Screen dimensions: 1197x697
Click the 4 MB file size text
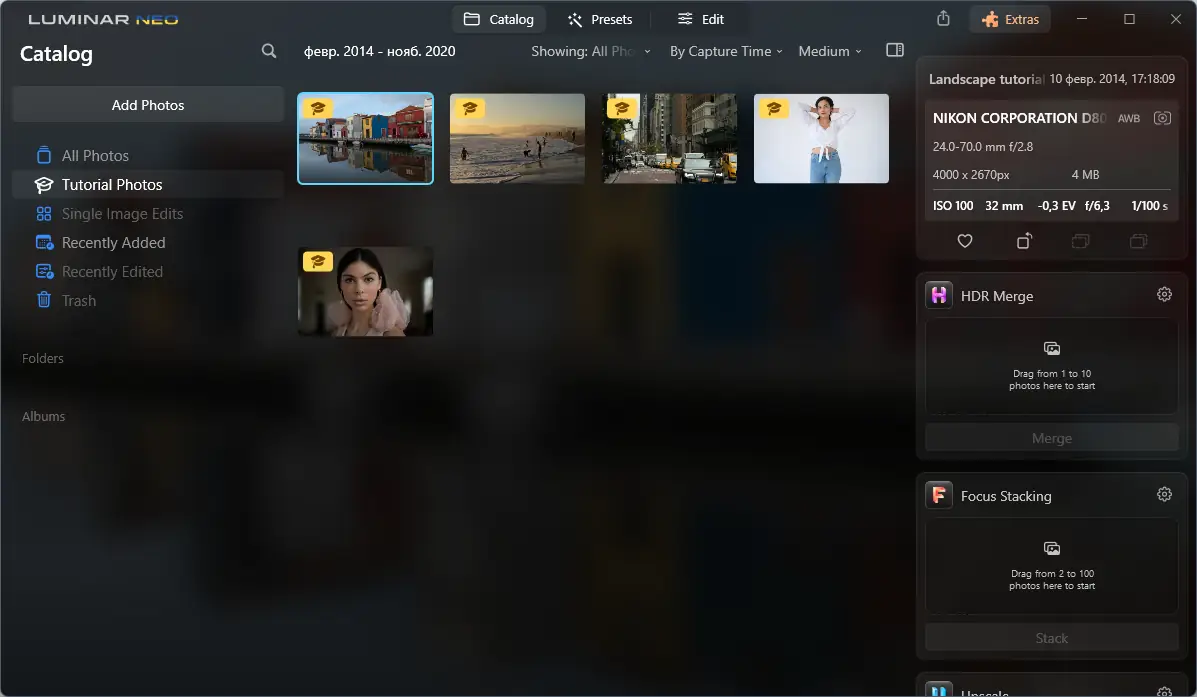tap(1086, 175)
